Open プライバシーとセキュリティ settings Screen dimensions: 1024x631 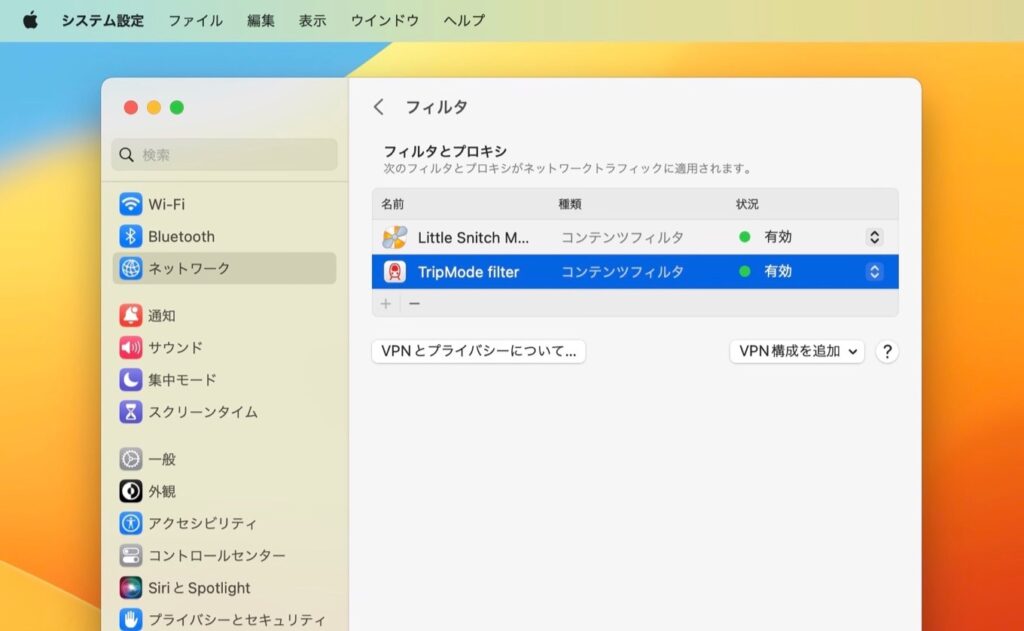click(230, 618)
